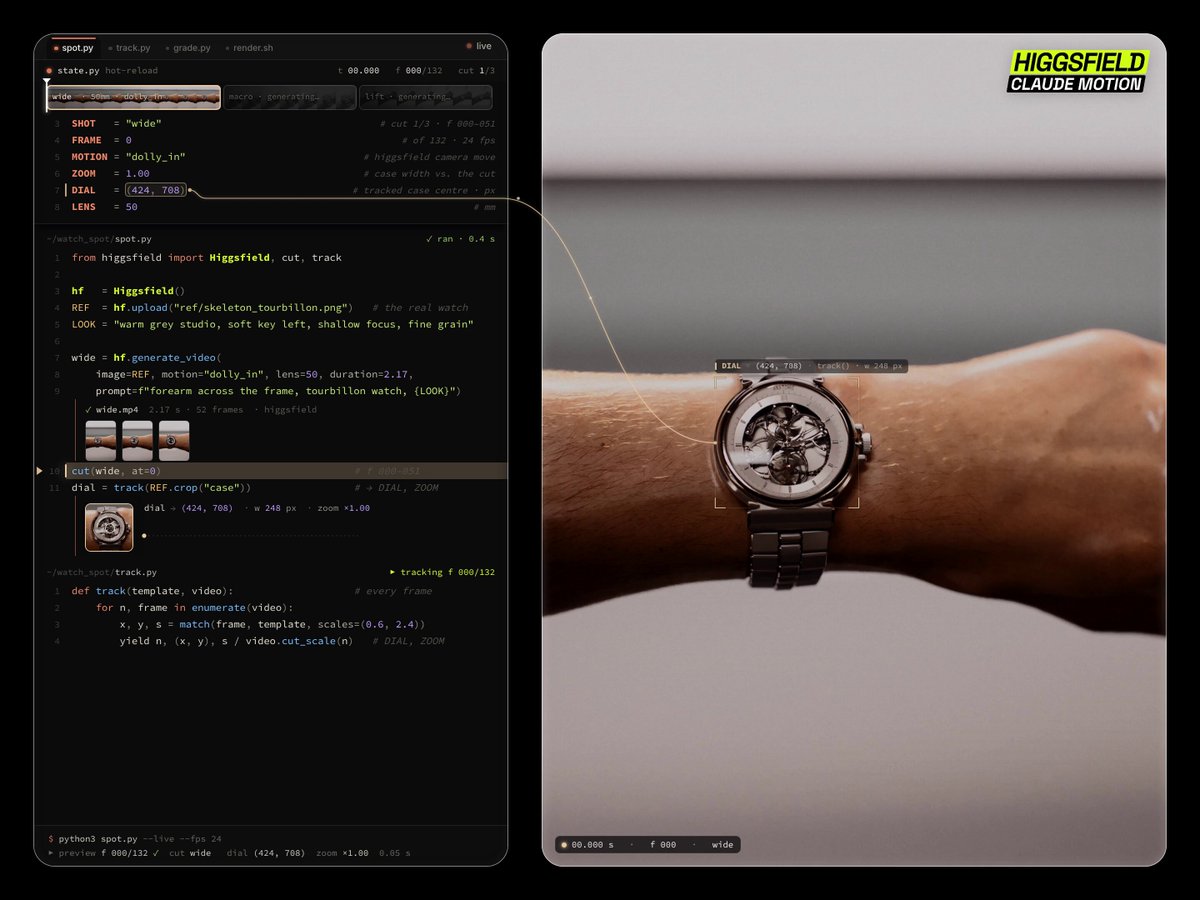Open the grade.py tab
1200x900 pixels.
(188, 47)
